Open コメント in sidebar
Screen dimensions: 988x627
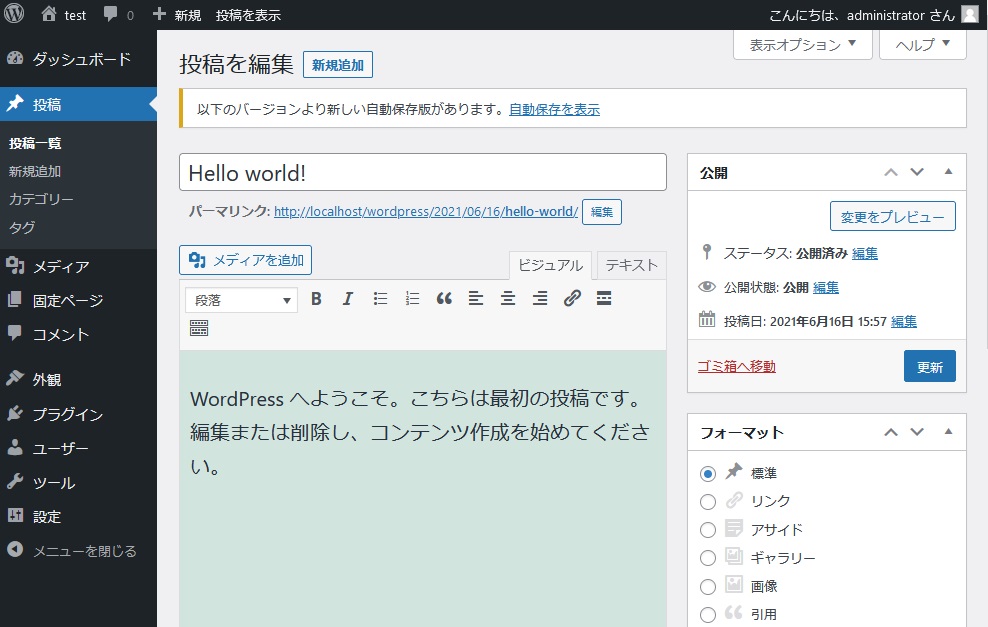(x=78, y=335)
